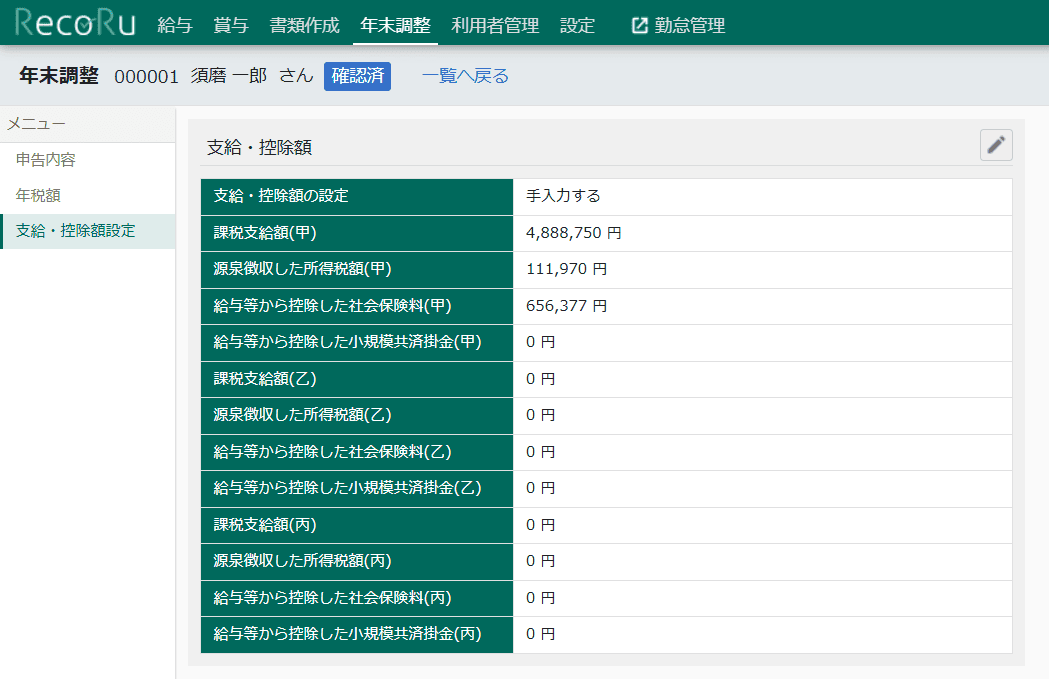The height and width of the screenshot is (679, 1049).
Task: Click the 0 円 value for 小規模共済掛金(甲)
Action: tap(540, 342)
